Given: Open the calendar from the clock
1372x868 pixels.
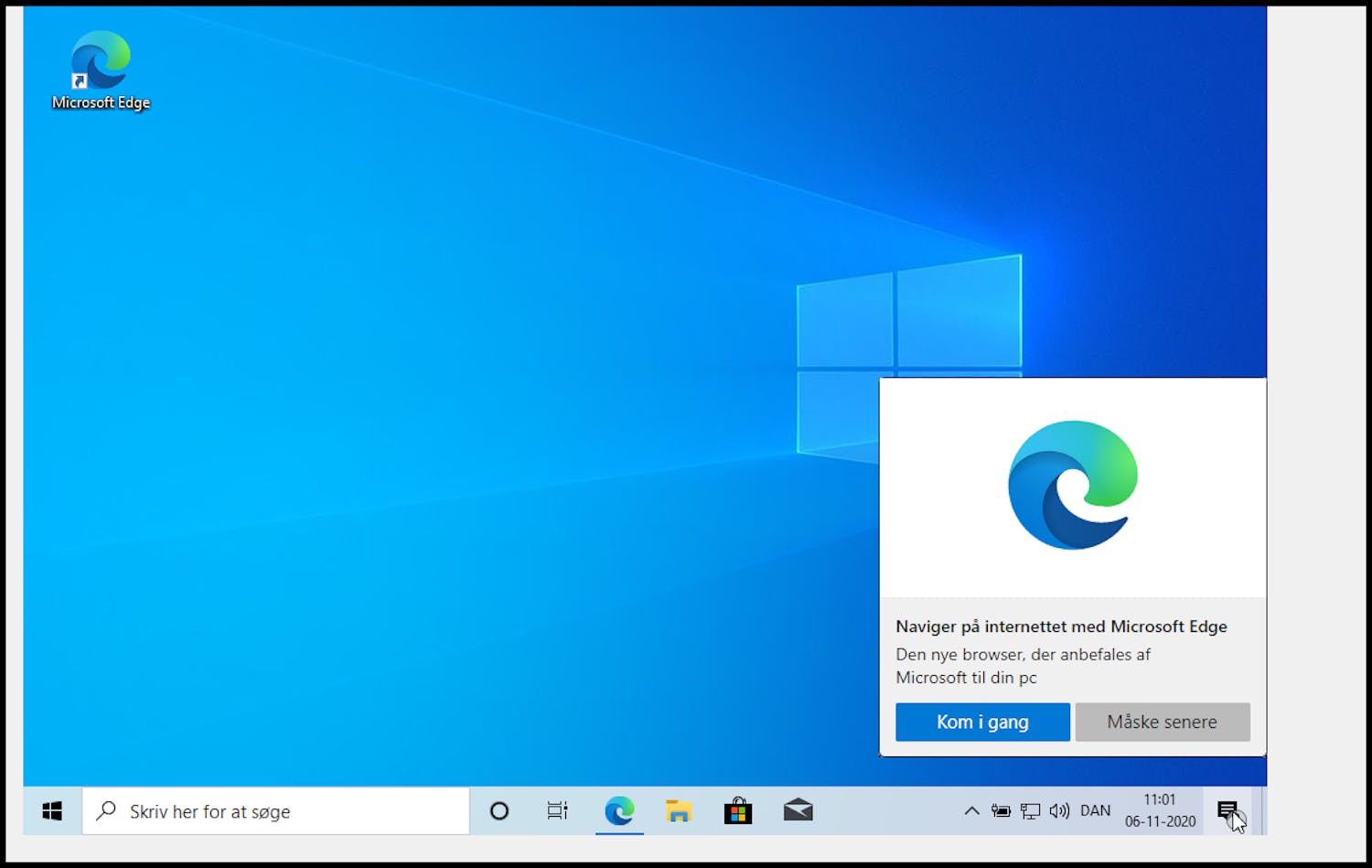Looking at the screenshot, I should (1158, 810).
